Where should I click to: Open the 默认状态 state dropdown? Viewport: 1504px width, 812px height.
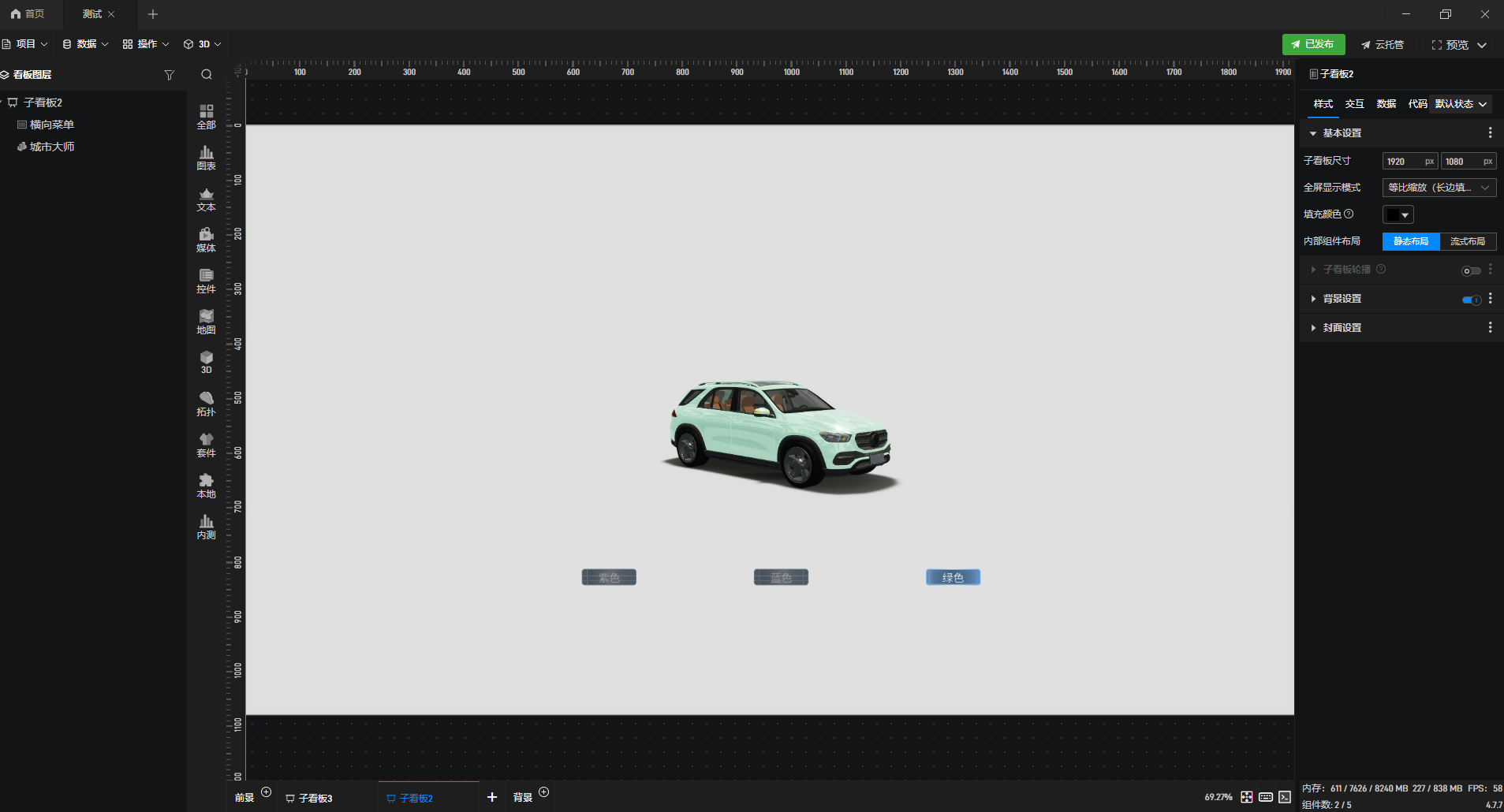coord(1461,104)
